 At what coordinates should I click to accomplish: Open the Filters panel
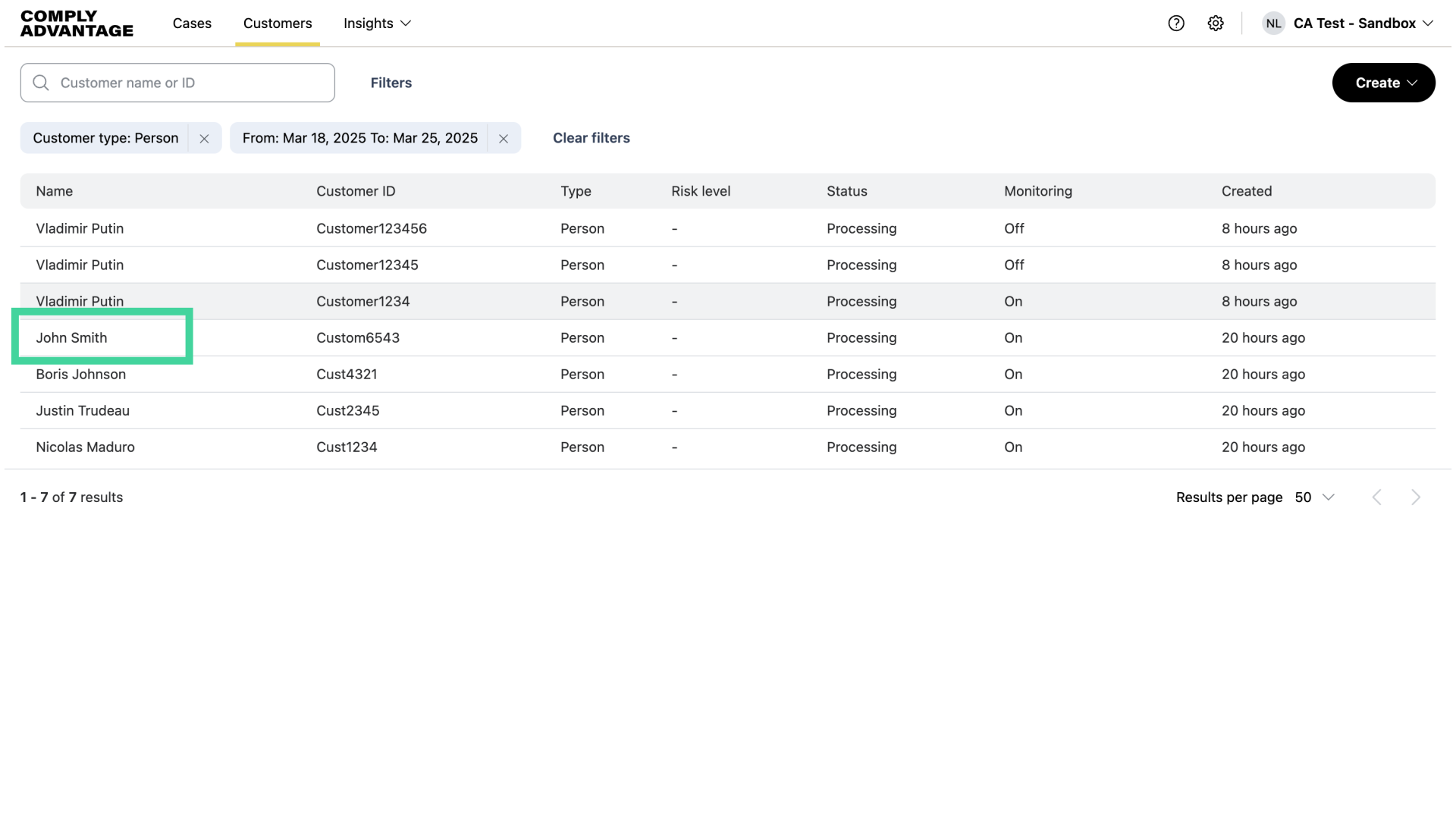[x=391, y=83]
